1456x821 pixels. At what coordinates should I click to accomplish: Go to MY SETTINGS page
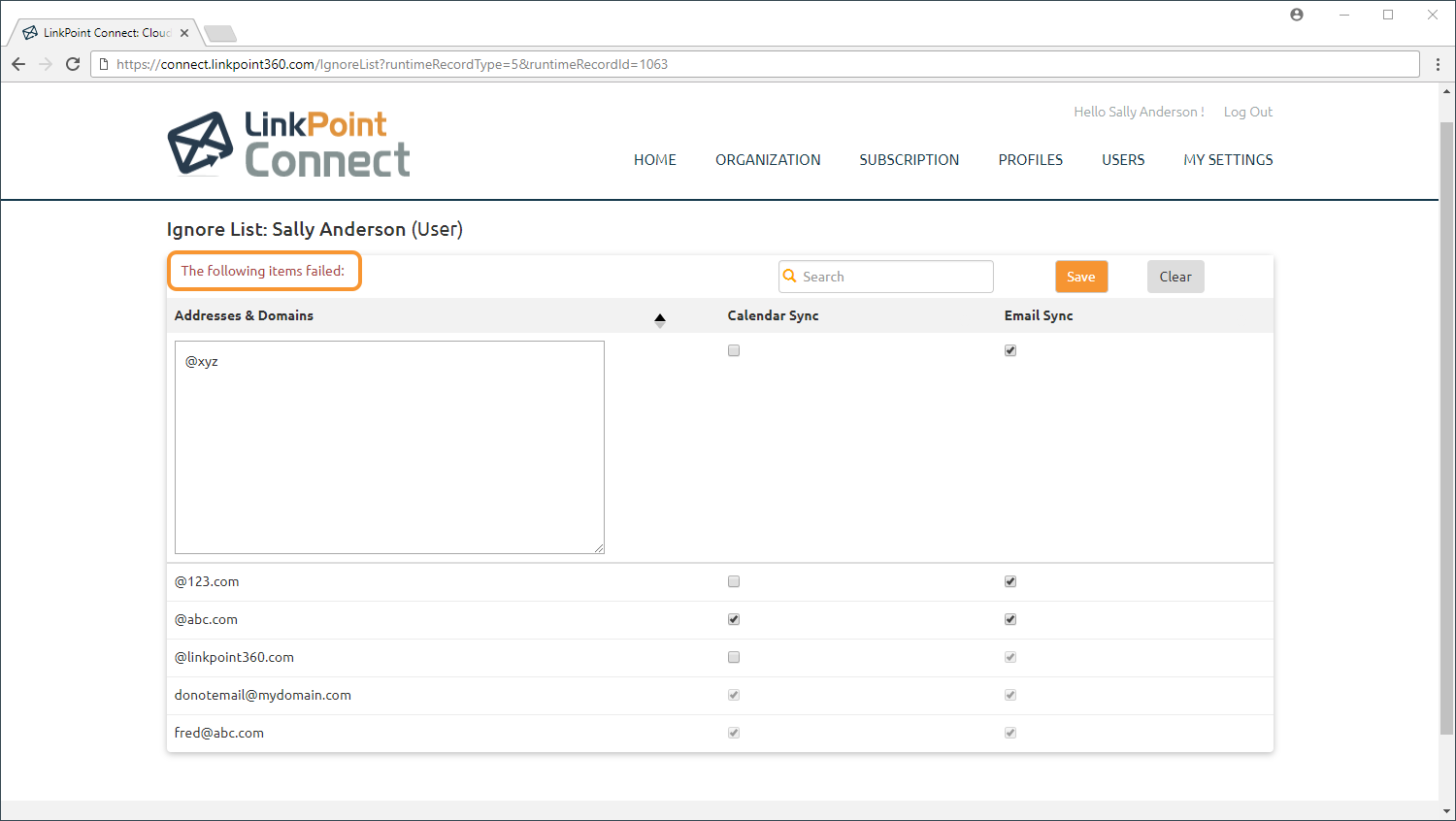(x=1228, y=160)
